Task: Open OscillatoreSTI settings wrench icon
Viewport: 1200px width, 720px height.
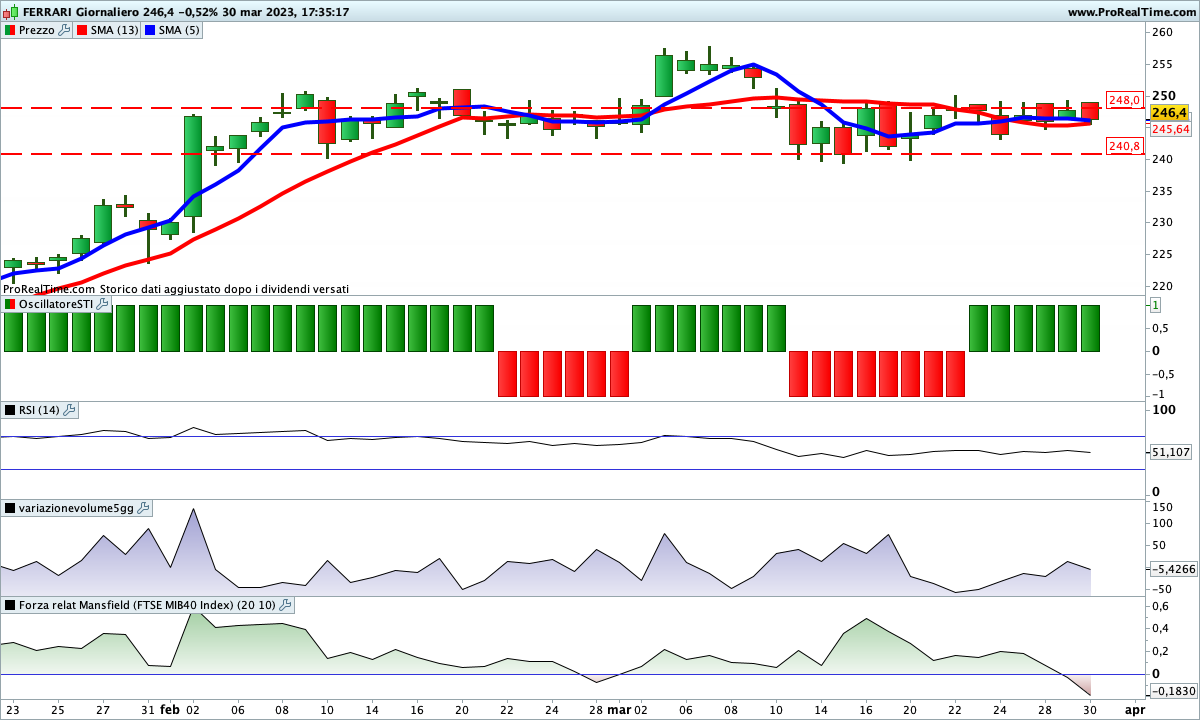Action: coord(102,303)
